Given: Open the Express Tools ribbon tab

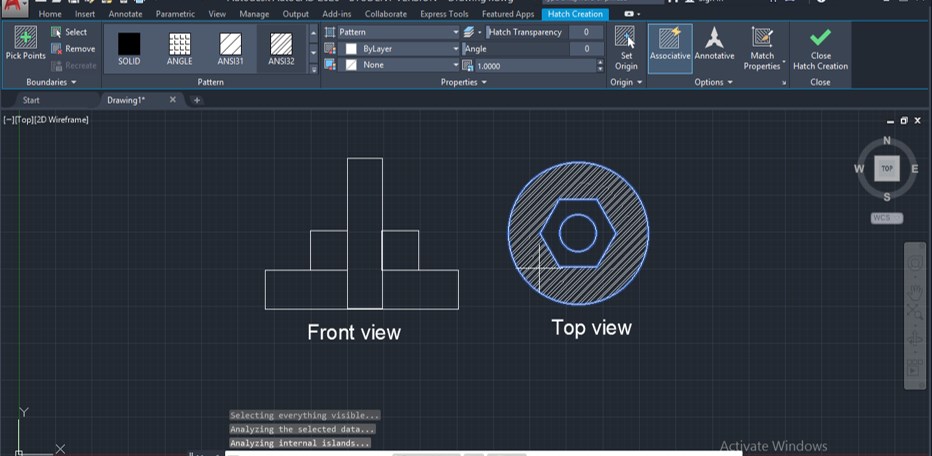Looking at the screenshot, I should [x=444, y=14].
